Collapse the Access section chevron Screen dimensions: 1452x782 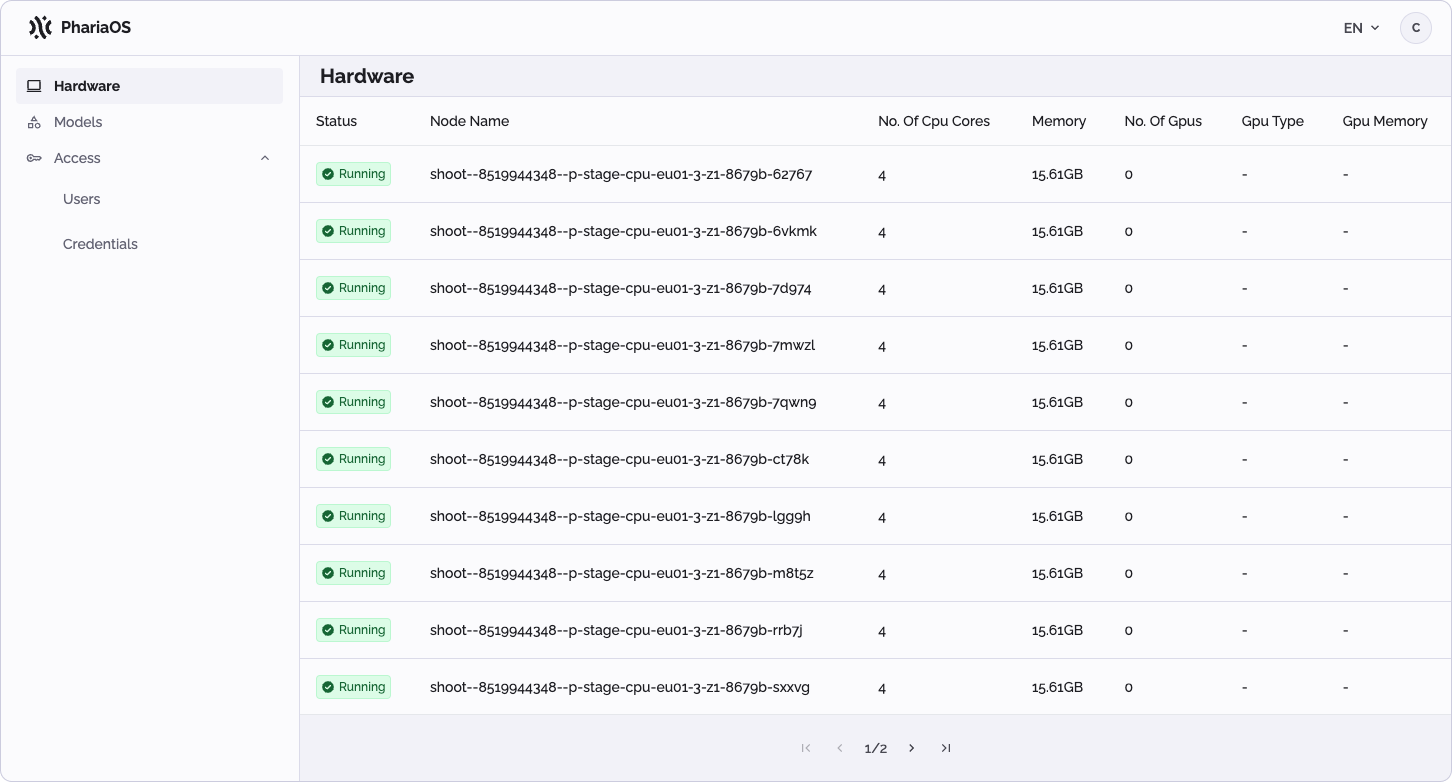pos(265,158)
